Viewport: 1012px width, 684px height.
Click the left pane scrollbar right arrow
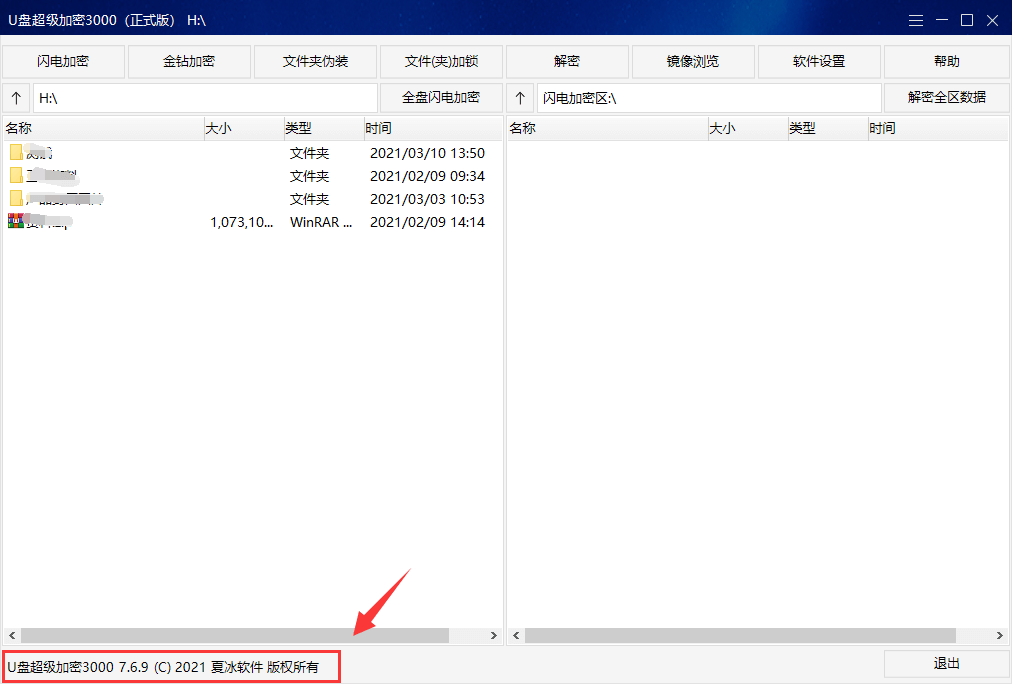click(494, 634)
